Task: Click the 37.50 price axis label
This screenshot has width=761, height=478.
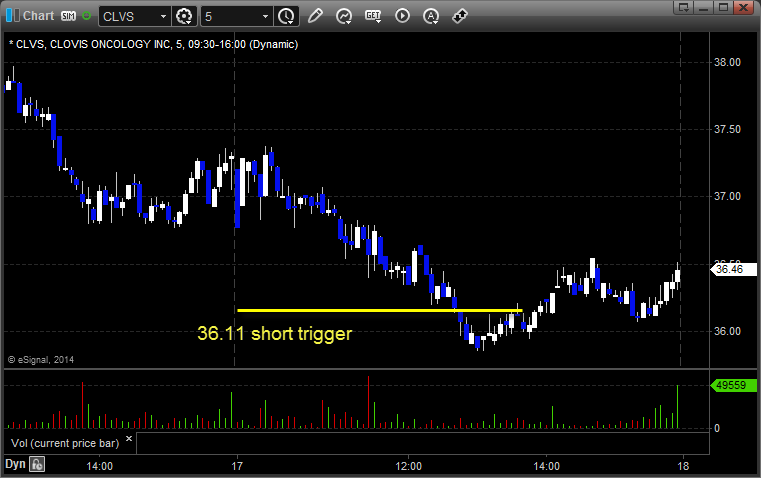Action: 727,129
